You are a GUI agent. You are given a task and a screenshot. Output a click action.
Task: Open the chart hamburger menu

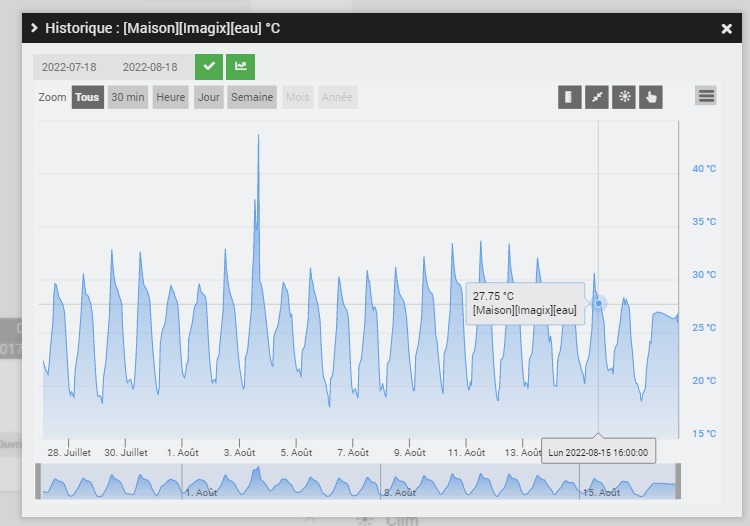click(x=706, y=96)
